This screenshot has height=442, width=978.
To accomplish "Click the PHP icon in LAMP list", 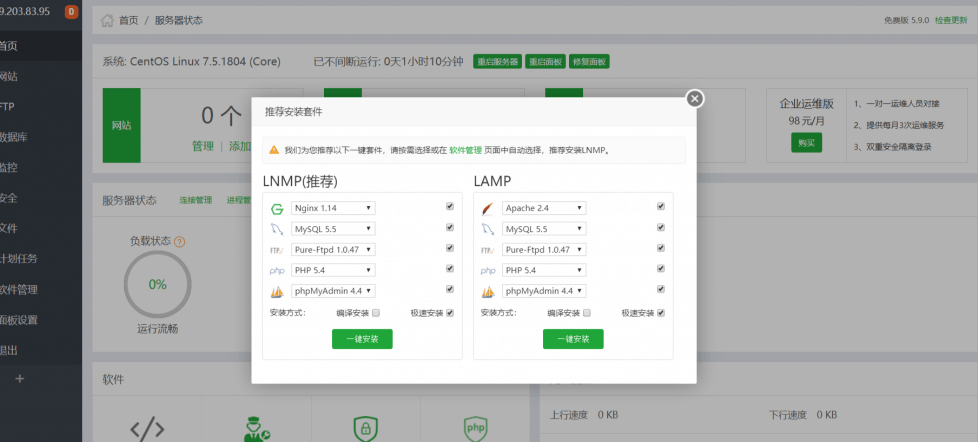I will click(488, 271).
